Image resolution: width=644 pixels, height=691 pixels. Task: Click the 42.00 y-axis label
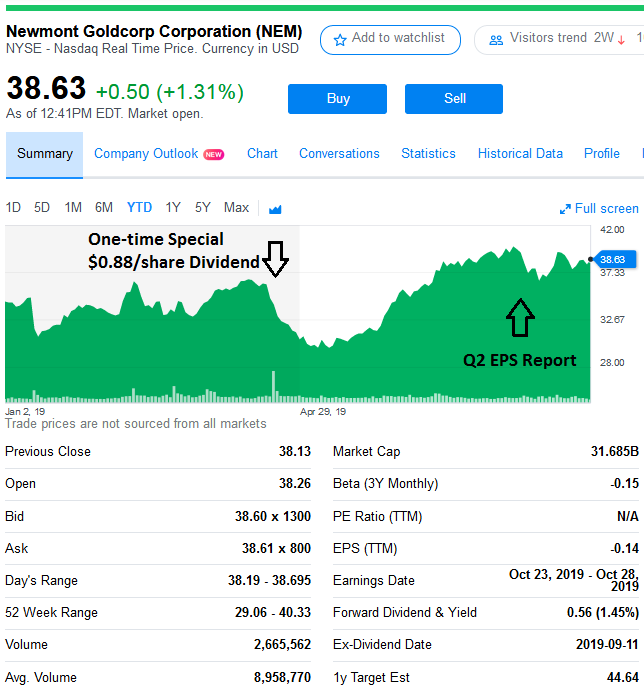612,230
